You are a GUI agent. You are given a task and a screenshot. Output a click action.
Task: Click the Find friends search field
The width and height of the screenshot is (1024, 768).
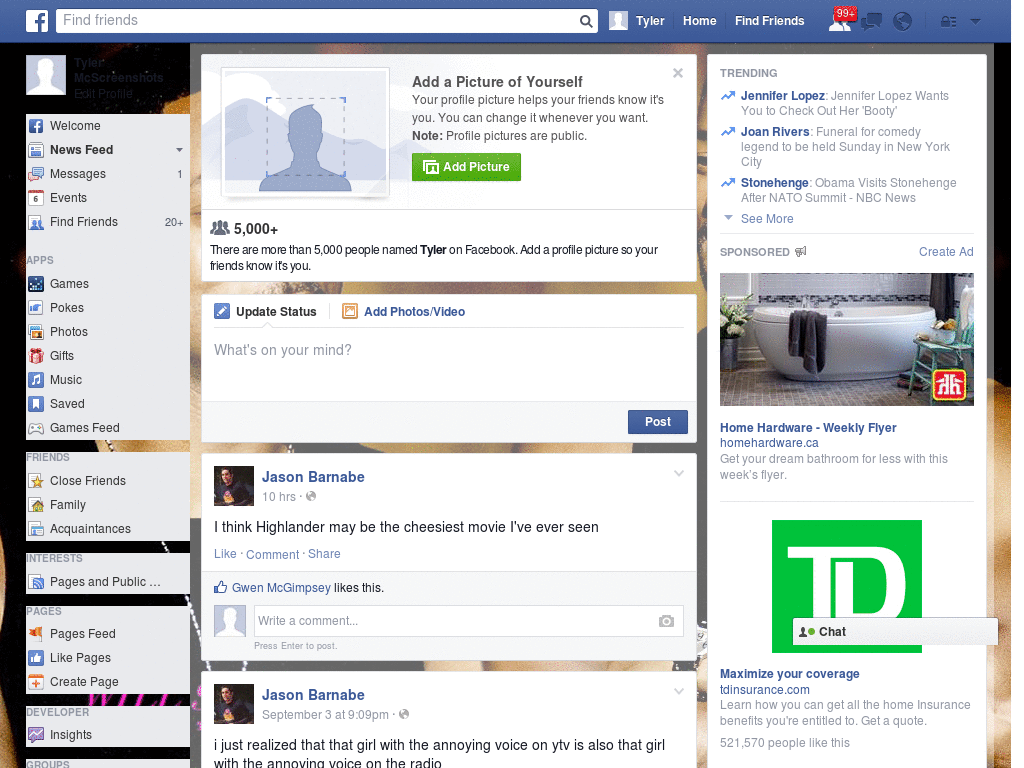317,21
